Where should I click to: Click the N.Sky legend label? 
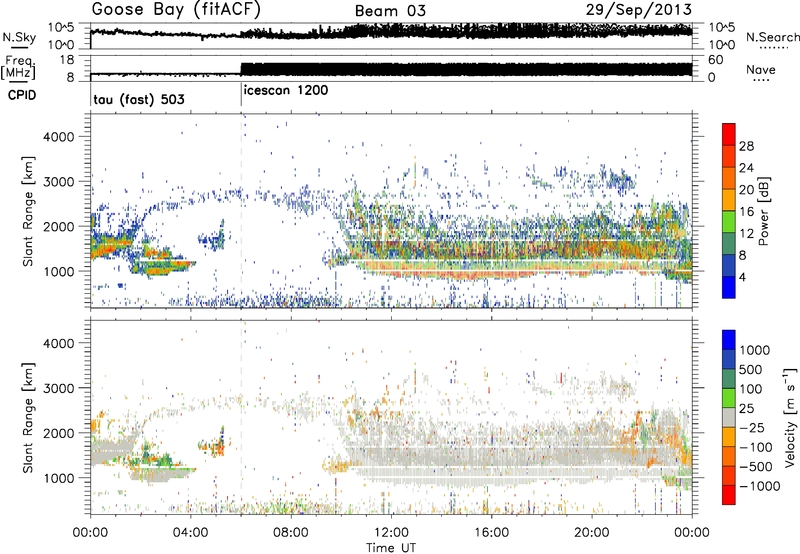[19, 37]
